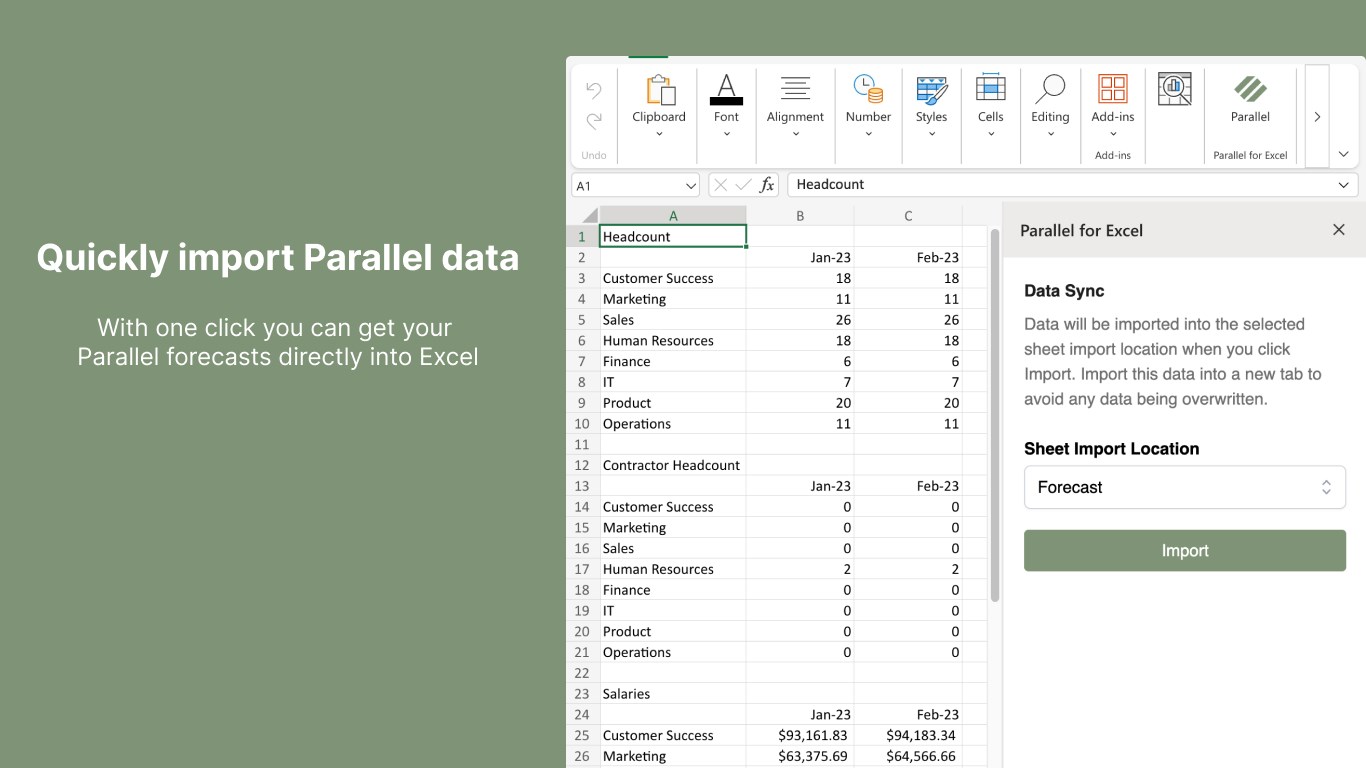Open the Font ribbon group
The height and width of the screenshot is (768, 1366).
726,107
